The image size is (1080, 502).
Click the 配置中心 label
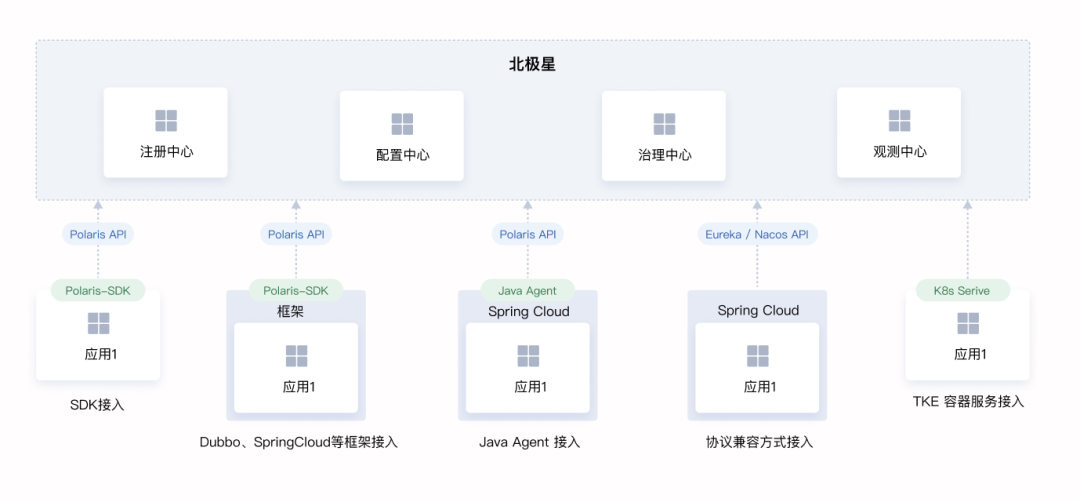click(402, 155)
